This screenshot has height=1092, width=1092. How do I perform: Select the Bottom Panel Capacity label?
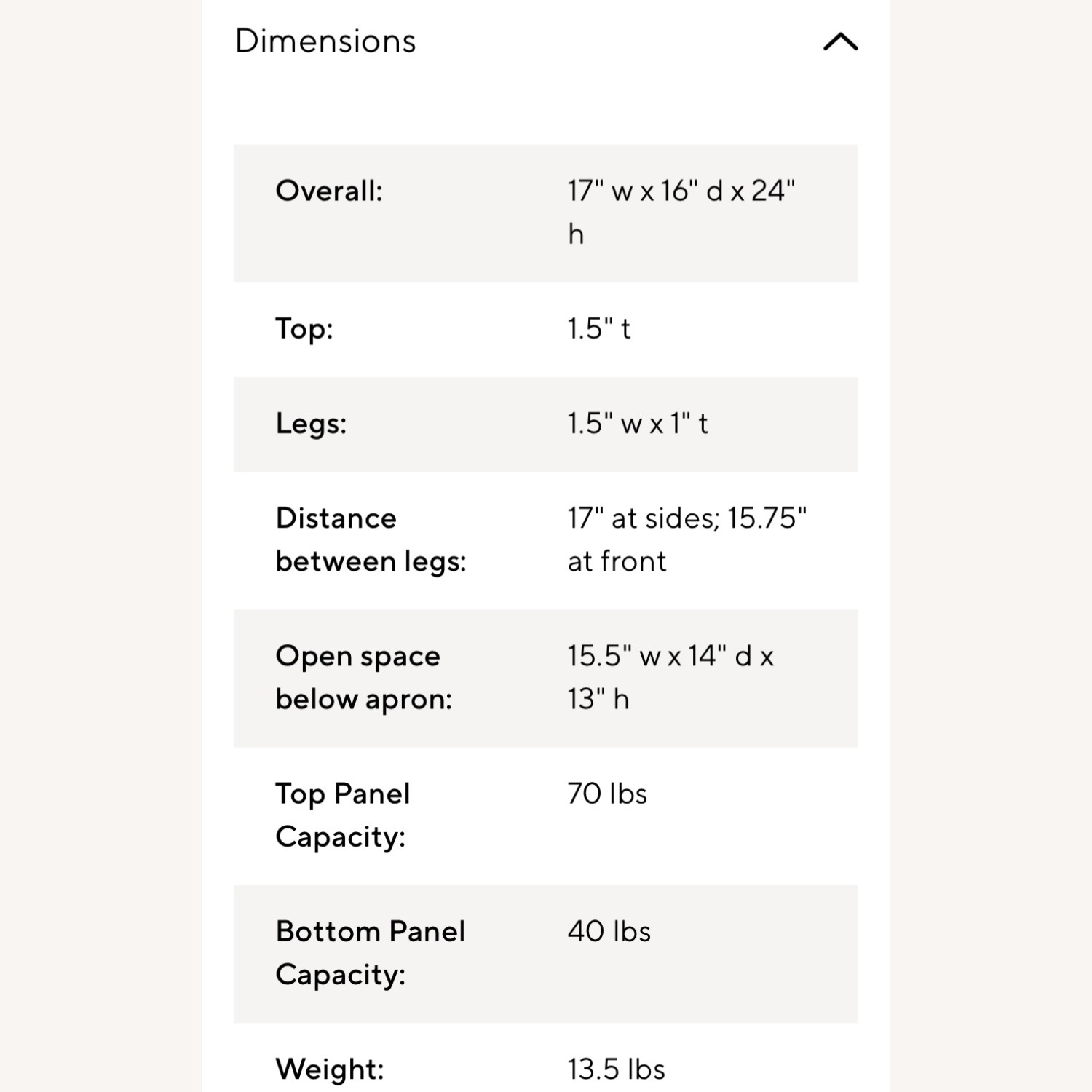tap(370, 953)
